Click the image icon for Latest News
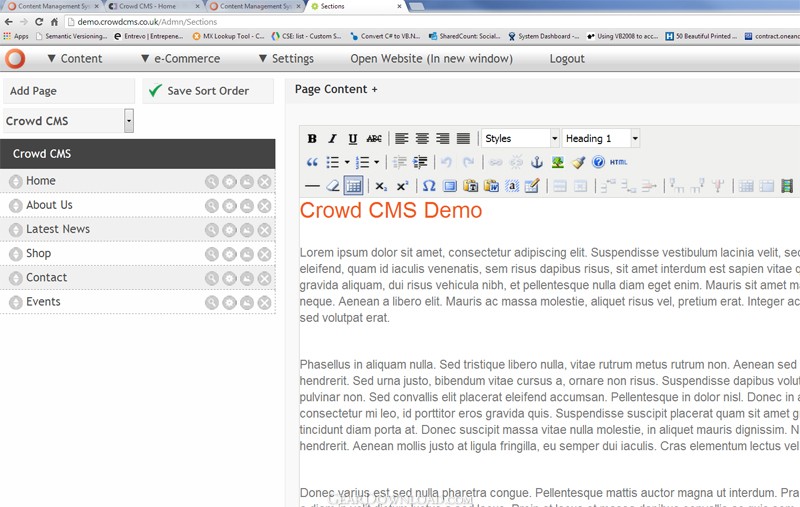The height and width of the screenshot is (507, 800). tap(247, 230)
